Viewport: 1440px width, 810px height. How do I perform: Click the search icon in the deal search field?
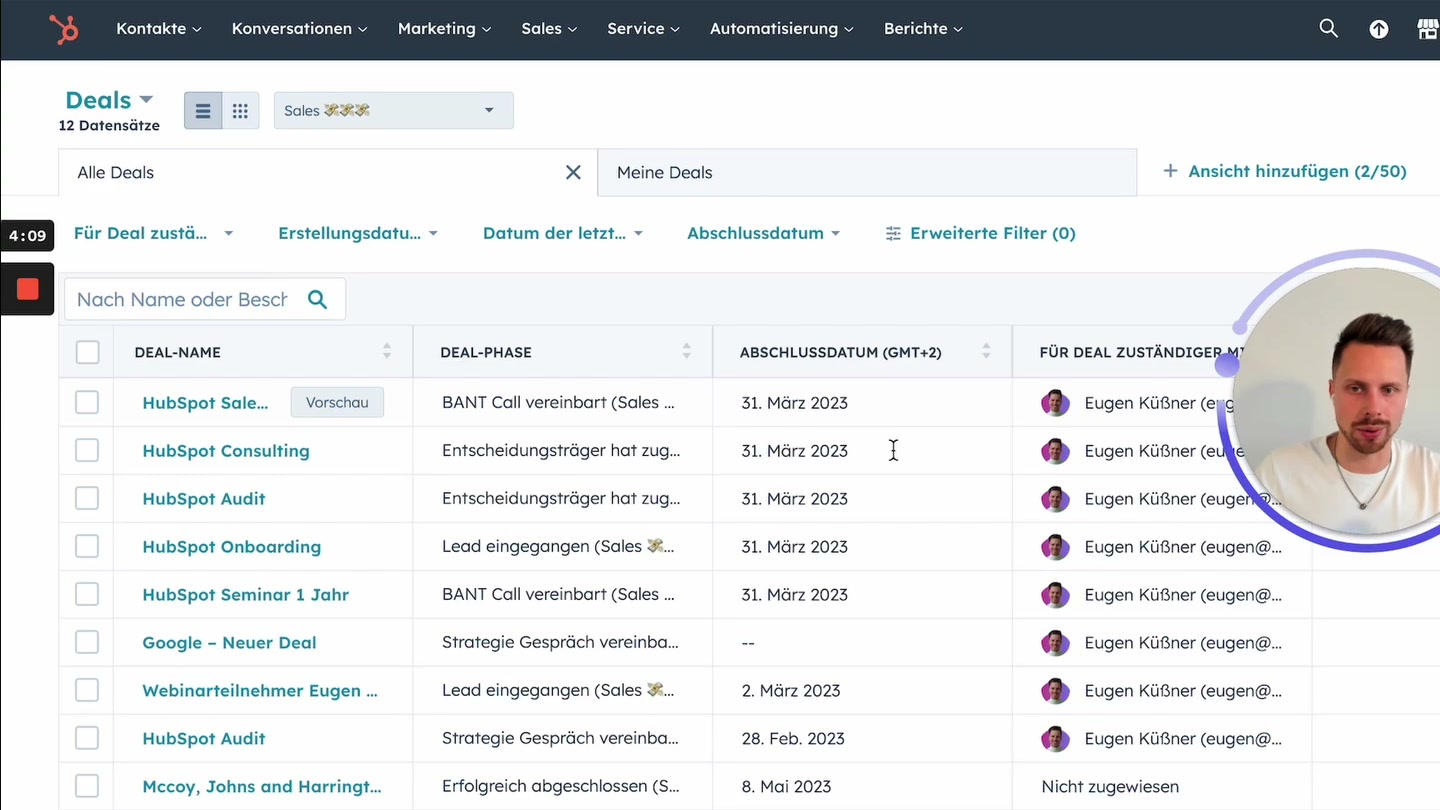(318, 299)
